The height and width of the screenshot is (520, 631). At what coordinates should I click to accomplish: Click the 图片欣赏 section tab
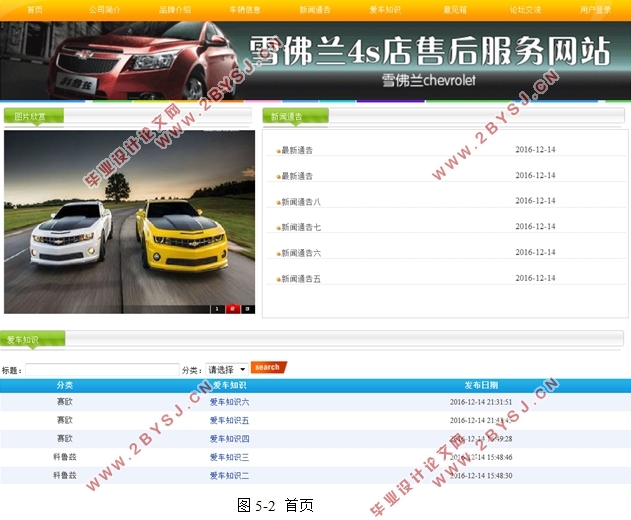point(34,117)
